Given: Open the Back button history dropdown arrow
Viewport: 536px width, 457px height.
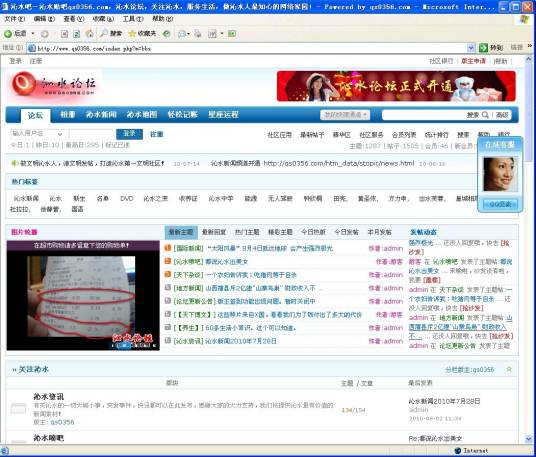Looking at the screenshot, I should coord(33,33).
